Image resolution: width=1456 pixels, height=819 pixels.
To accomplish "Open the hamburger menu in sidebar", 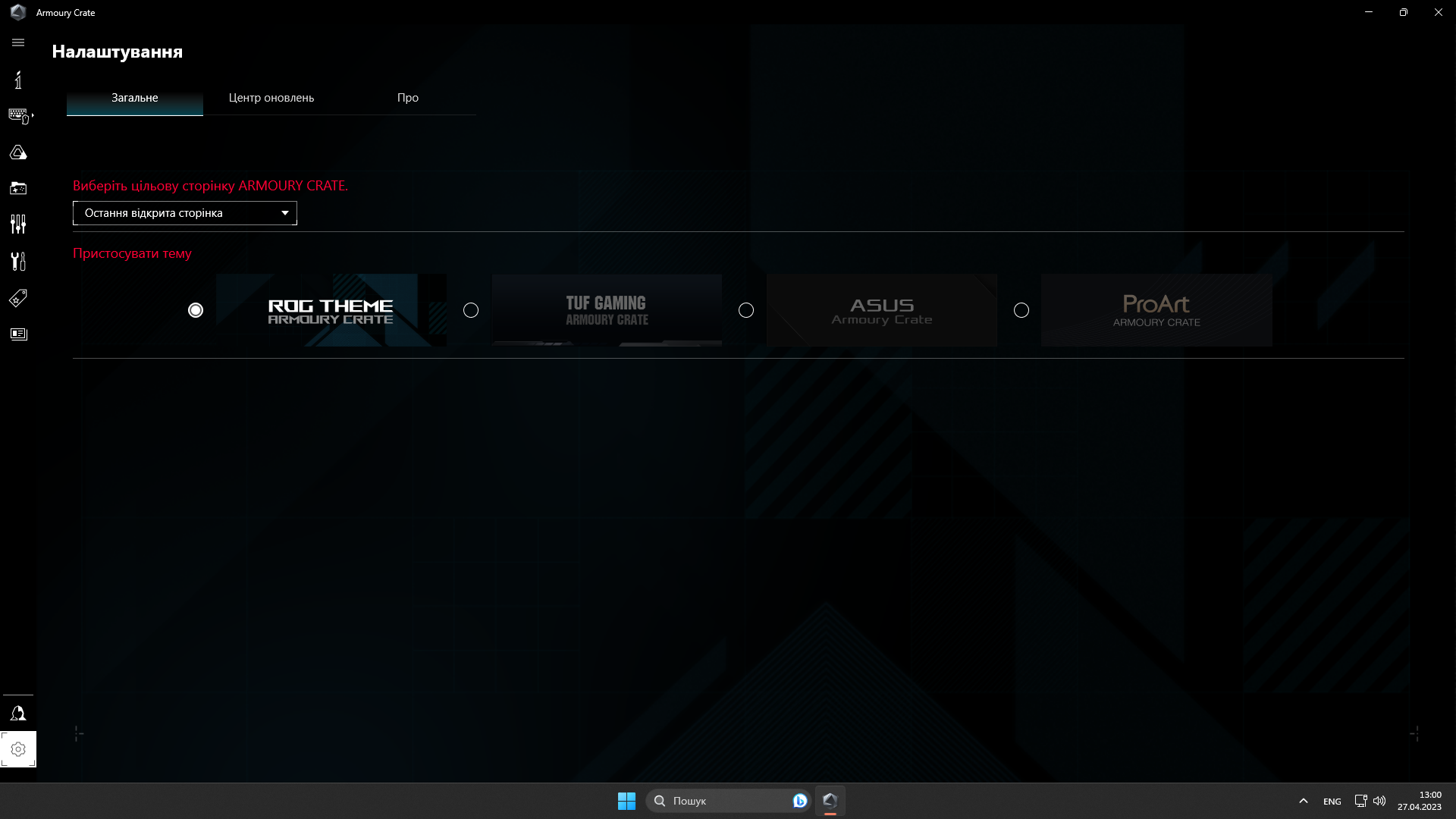I will [18, 43].
